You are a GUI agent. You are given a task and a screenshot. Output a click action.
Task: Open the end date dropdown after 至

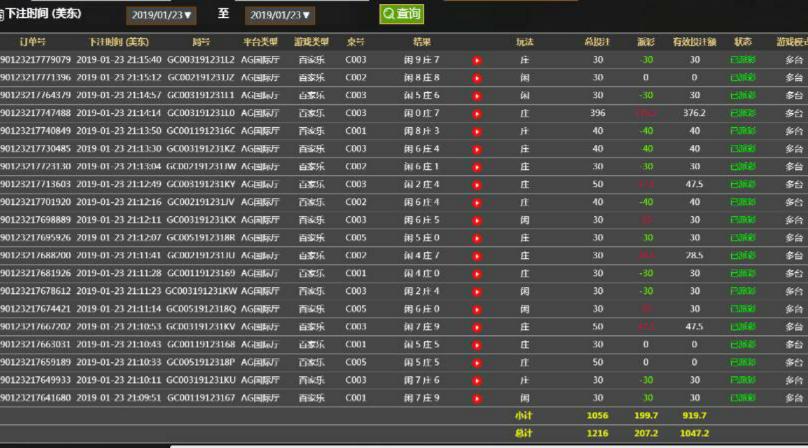280,16
